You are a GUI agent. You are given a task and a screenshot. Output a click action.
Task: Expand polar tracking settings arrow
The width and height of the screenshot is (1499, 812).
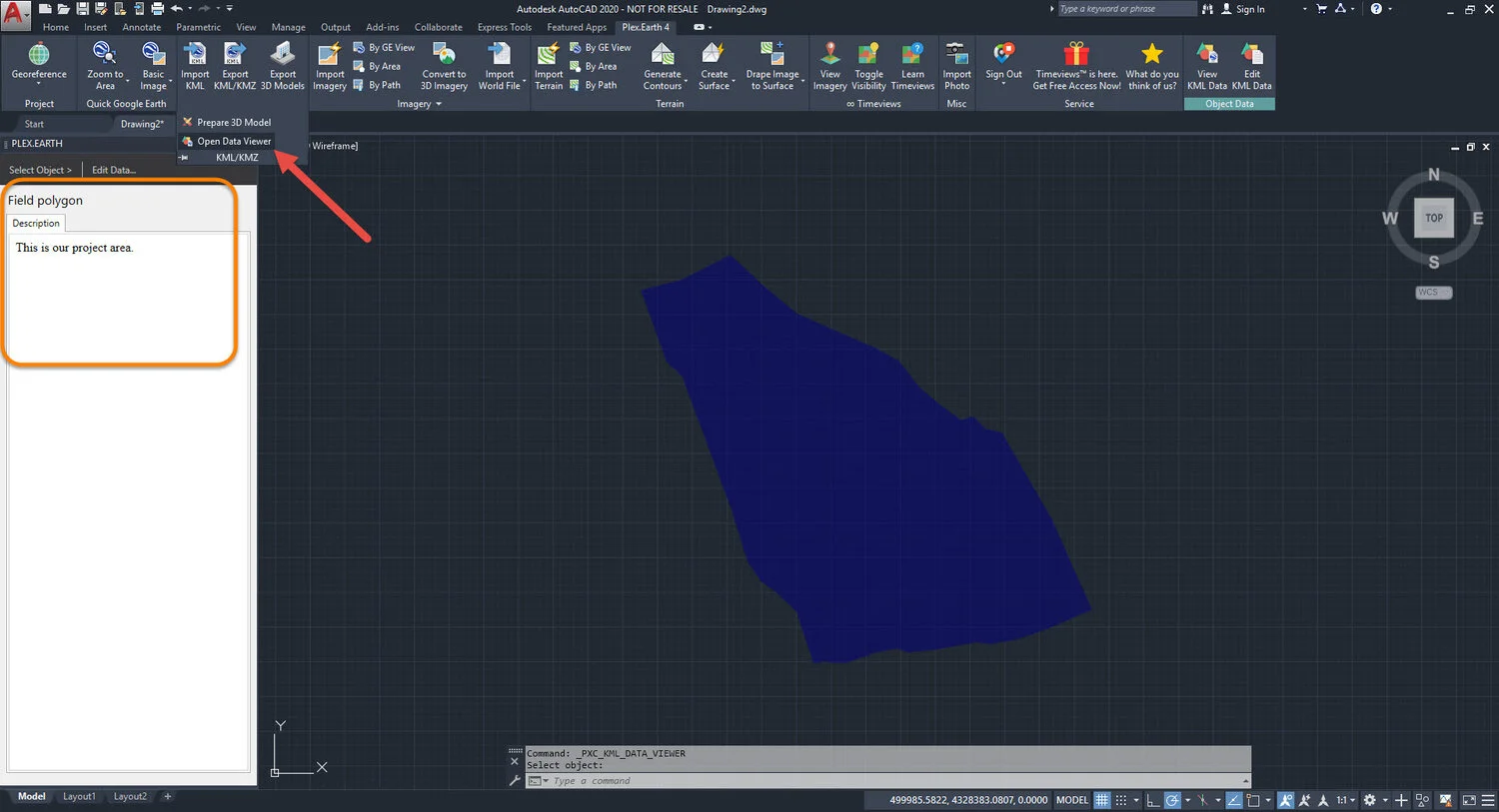pos(1187,800)
